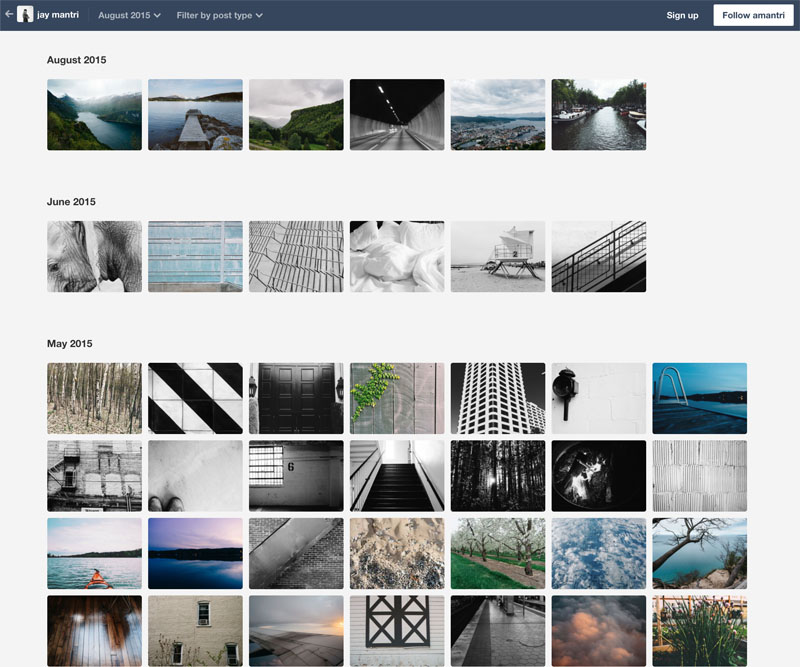This screenshot has height=667, width=800.
Task: Open the fjord landscape photo in August 2015
Action: click(94, 115)
